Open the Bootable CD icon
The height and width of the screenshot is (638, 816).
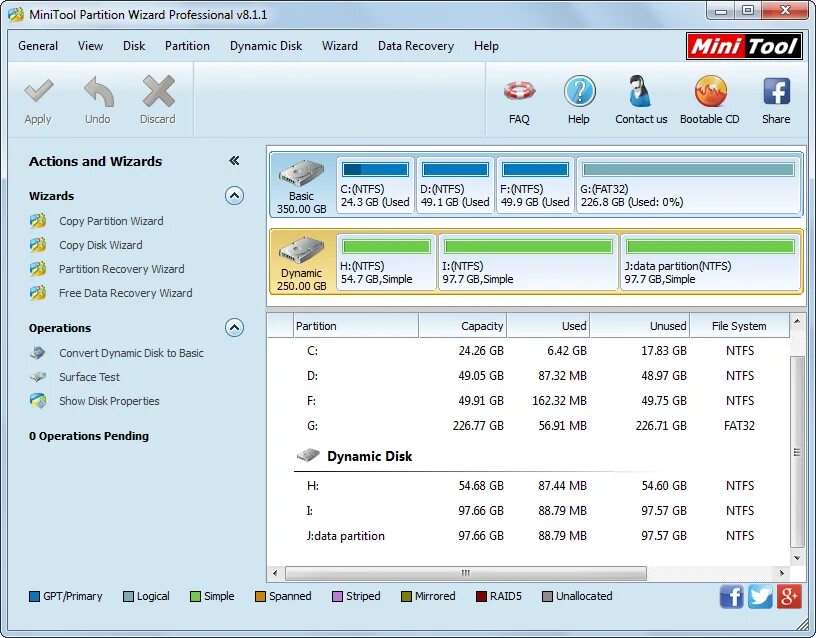click(x=710, y=91)
